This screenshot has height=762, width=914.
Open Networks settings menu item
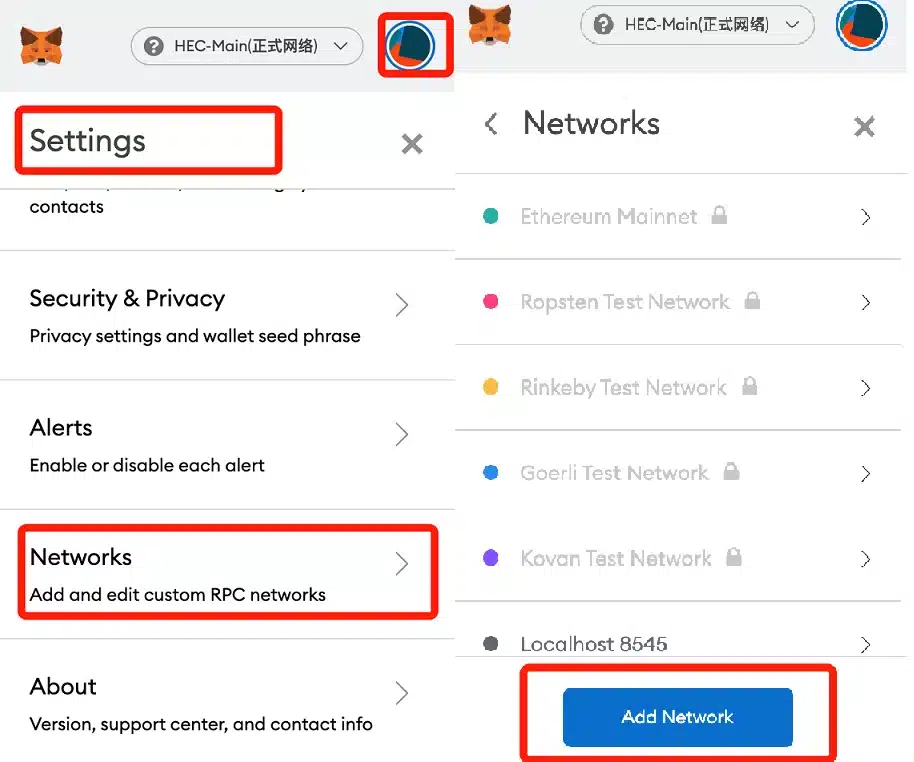coord(227,574)
